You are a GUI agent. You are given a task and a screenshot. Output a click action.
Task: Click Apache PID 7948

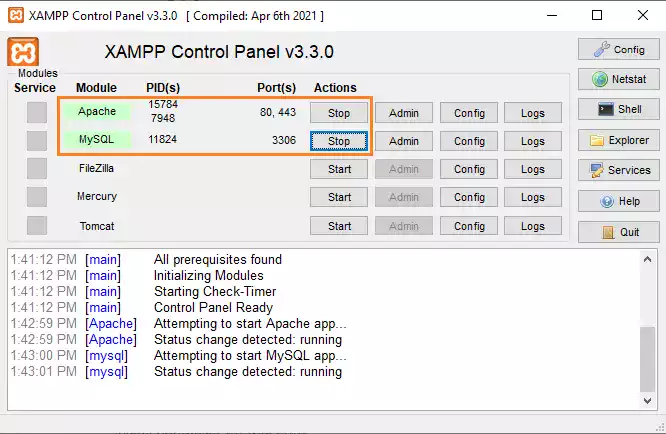pos(163,118)
